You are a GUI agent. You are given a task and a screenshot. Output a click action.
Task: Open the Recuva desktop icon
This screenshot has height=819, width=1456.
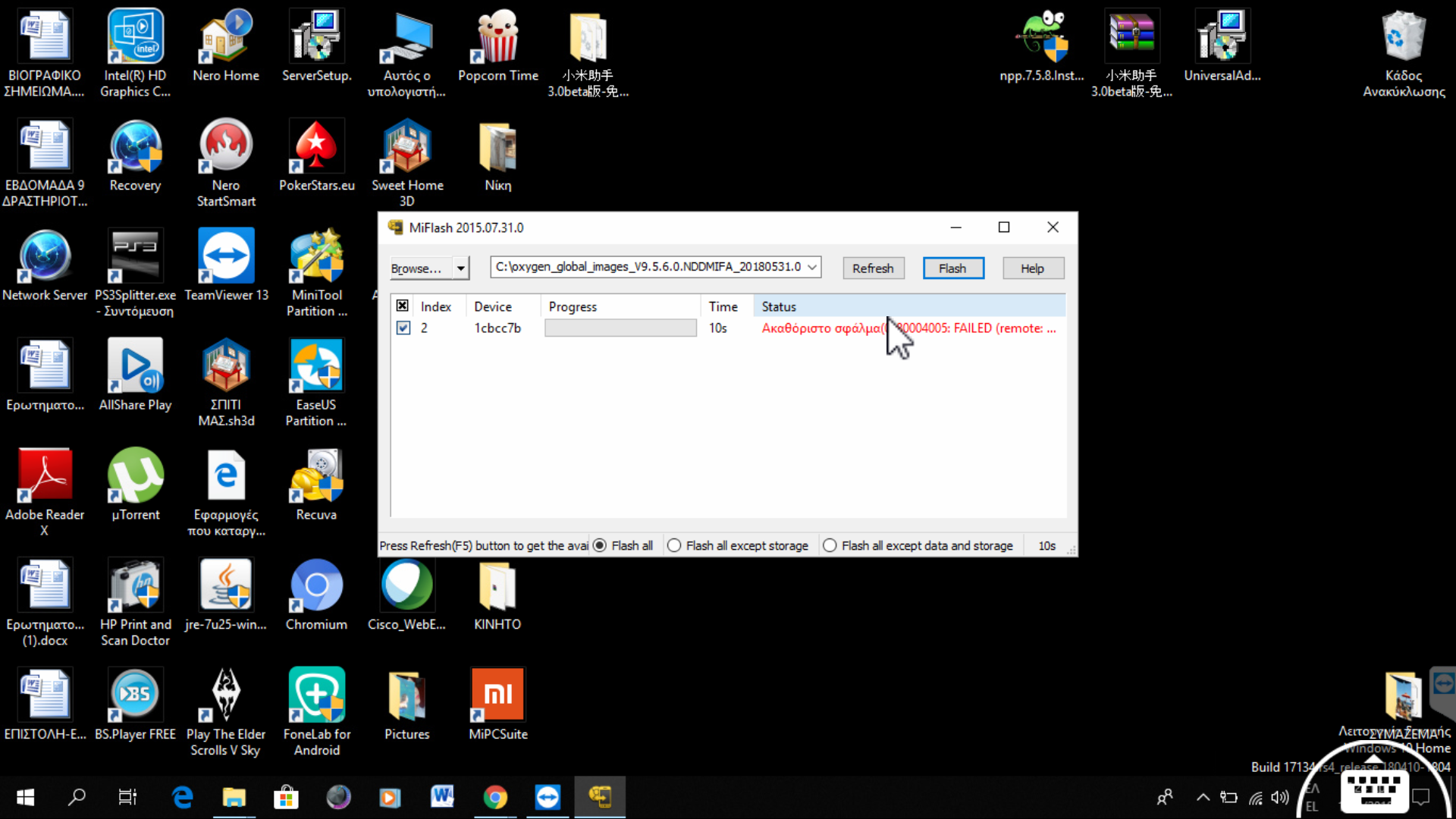(x=316, y=476)
